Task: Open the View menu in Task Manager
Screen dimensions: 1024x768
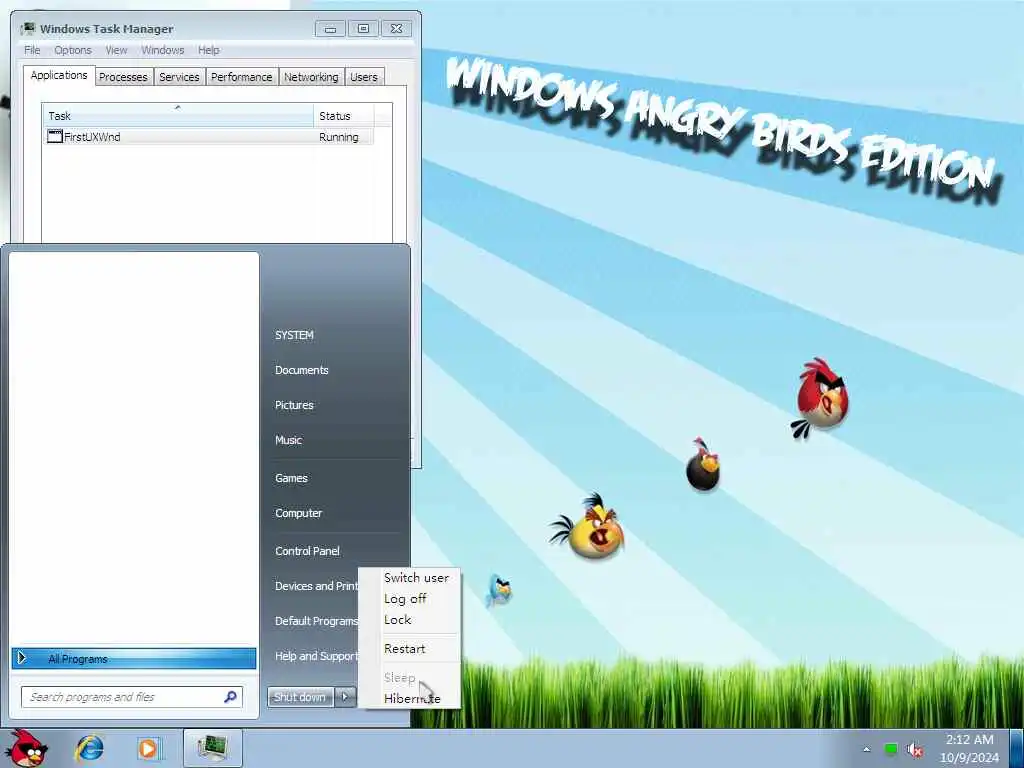Action: tap(116, 50)
